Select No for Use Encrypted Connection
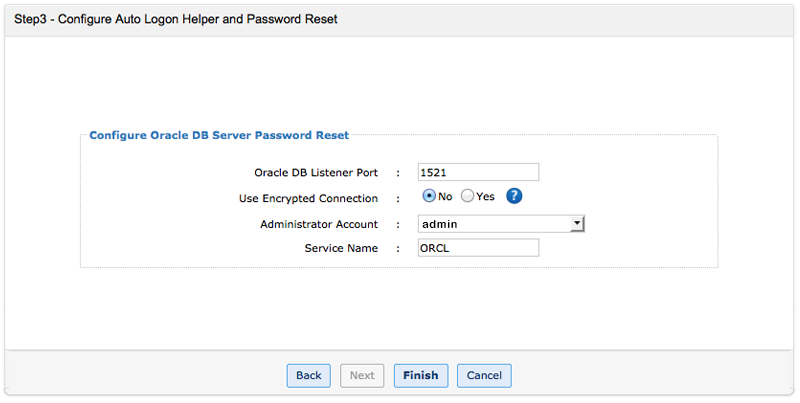This screenshot has height=403, width=800. pyautogui.click(x=429, y=196)
